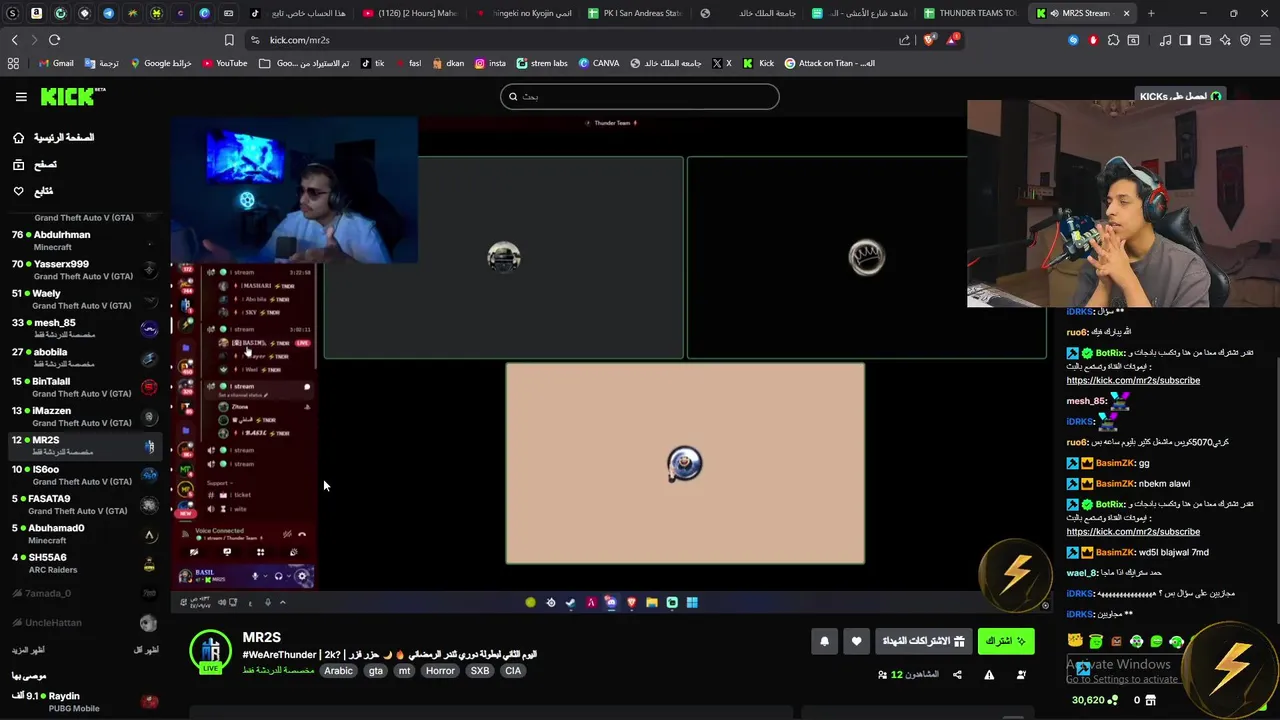Toggle follow heart button for MR2S
This screenshot has width=1280, height=720.
[856, 642]
